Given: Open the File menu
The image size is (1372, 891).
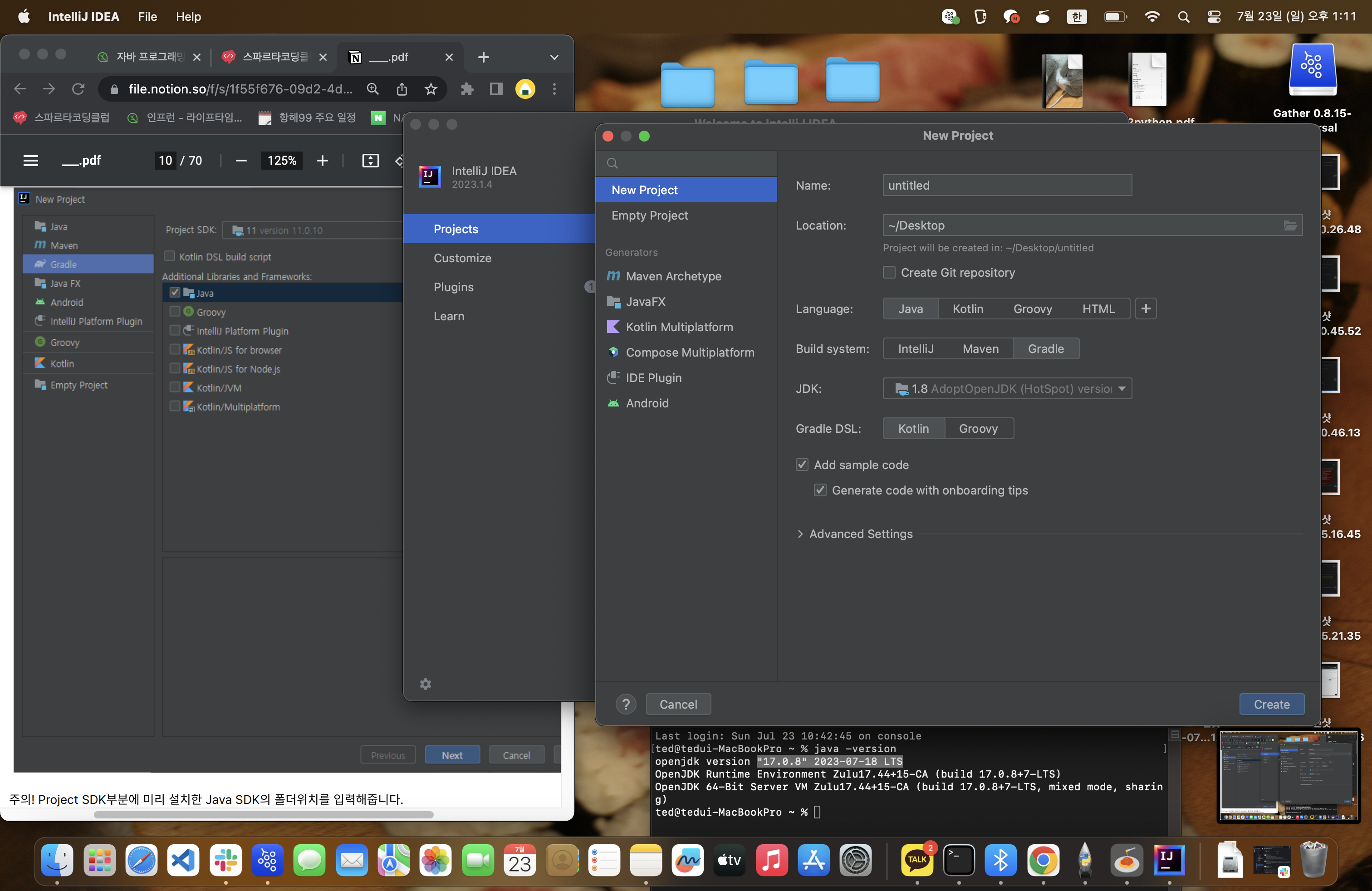Looking at the screenshot, I should pyautogui.click(x=147, y=16).
